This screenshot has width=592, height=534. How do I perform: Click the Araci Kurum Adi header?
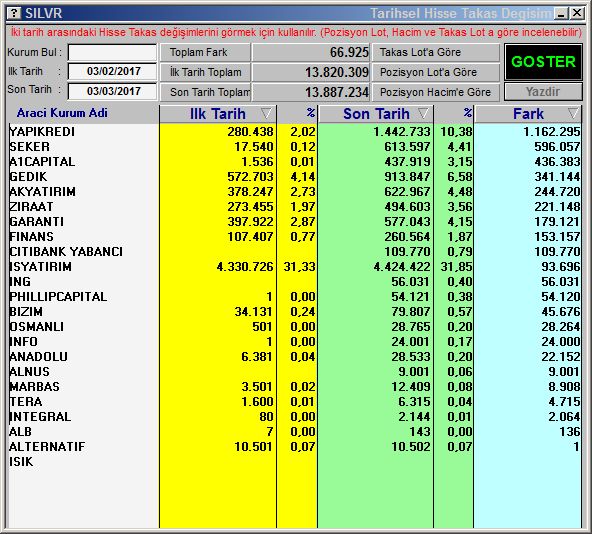(62, 113)
